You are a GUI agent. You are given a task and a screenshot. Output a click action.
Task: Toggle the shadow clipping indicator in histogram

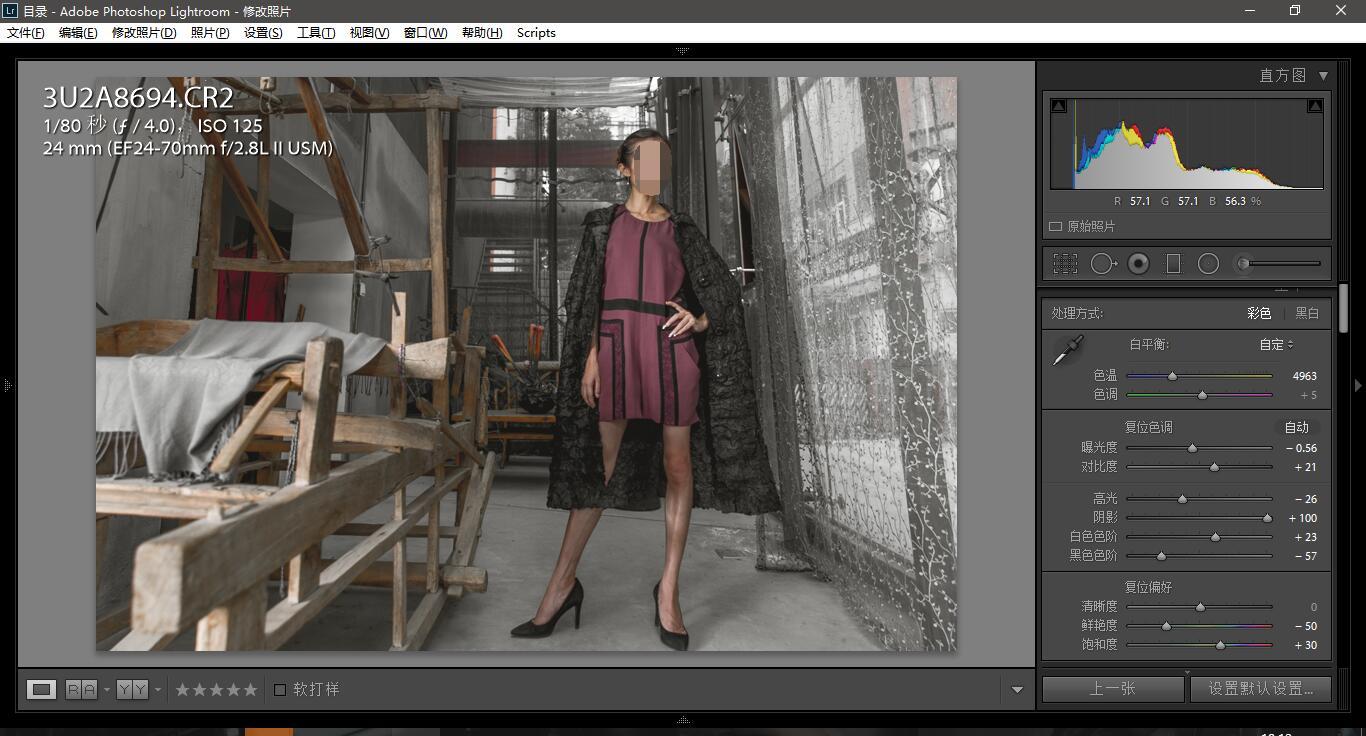(1059, 106)
